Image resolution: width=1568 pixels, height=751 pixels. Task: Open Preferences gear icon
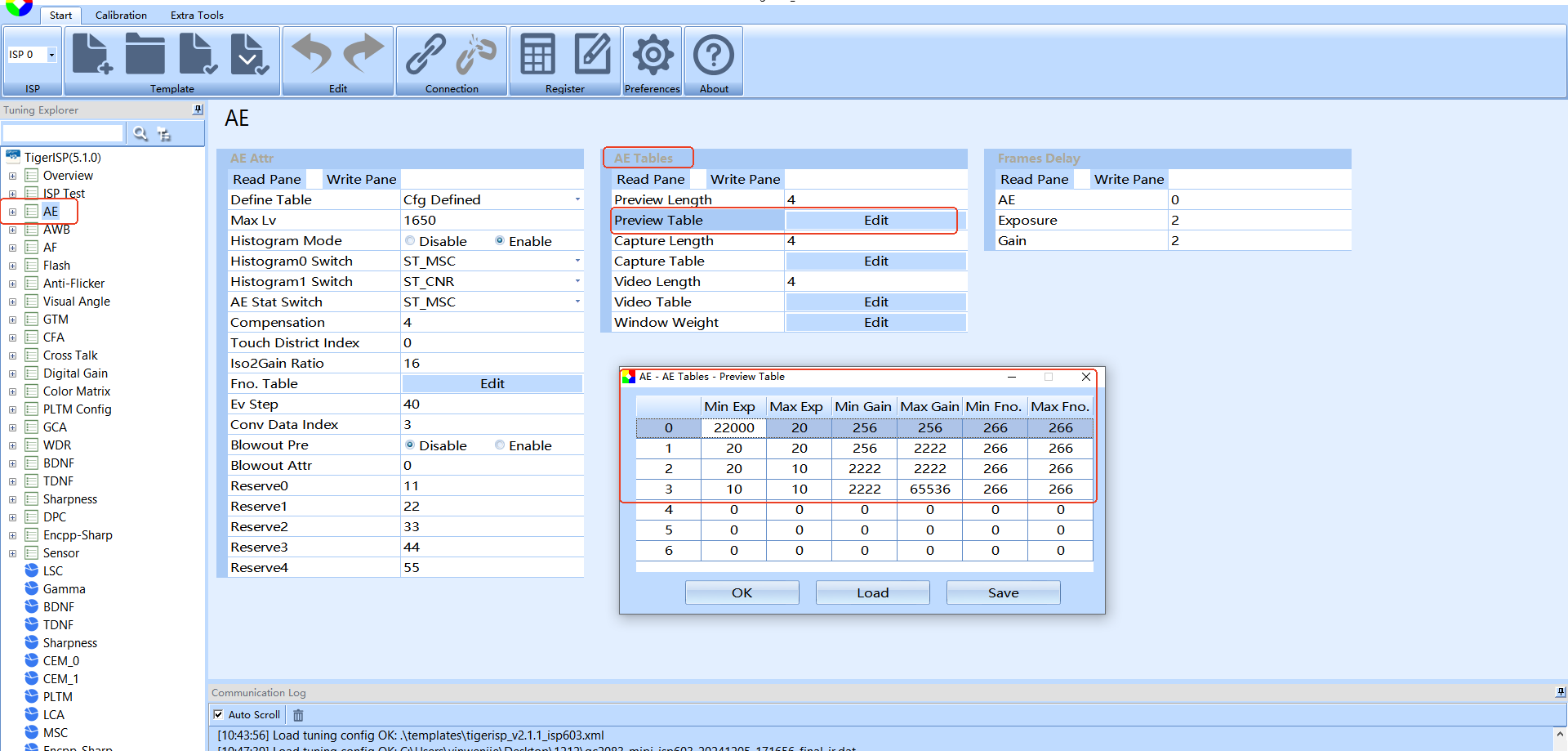point(653,55)
